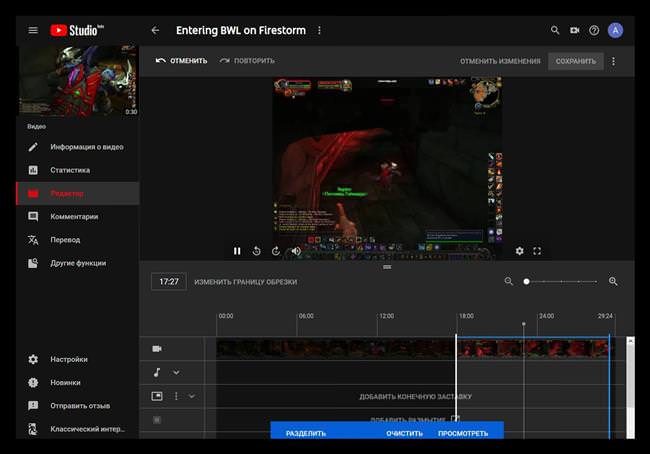Image resolution: width=650 pixels, height=454 pixels.
Task: Click Очистить in the blue bar
Action: point(405,433)
